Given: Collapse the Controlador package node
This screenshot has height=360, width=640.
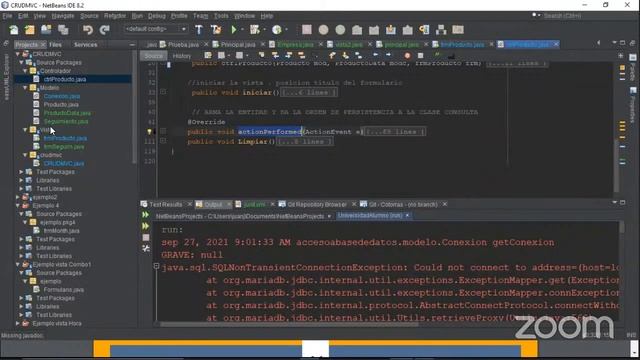Looking at the screenshot, I should click(x=25, y=71).
